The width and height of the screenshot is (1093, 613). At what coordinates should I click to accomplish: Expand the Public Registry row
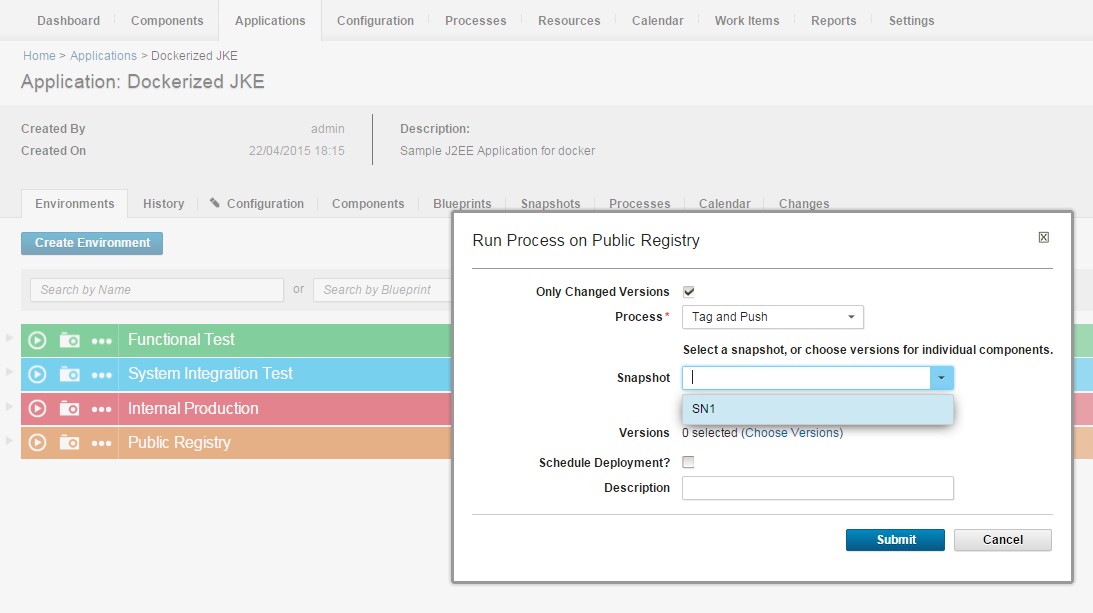click(9, 440)
